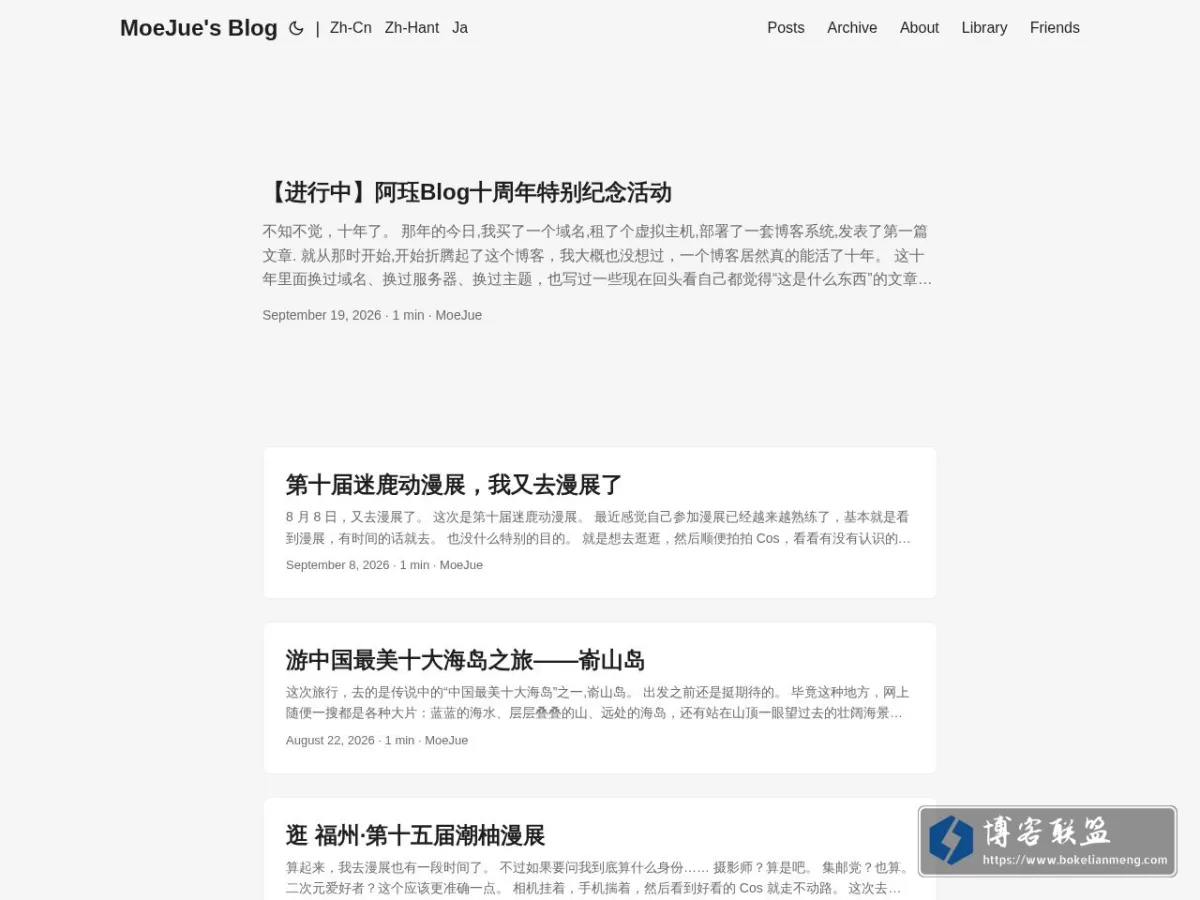
Task: Toggle dark mode moon icon
Action: coord(296,28)
